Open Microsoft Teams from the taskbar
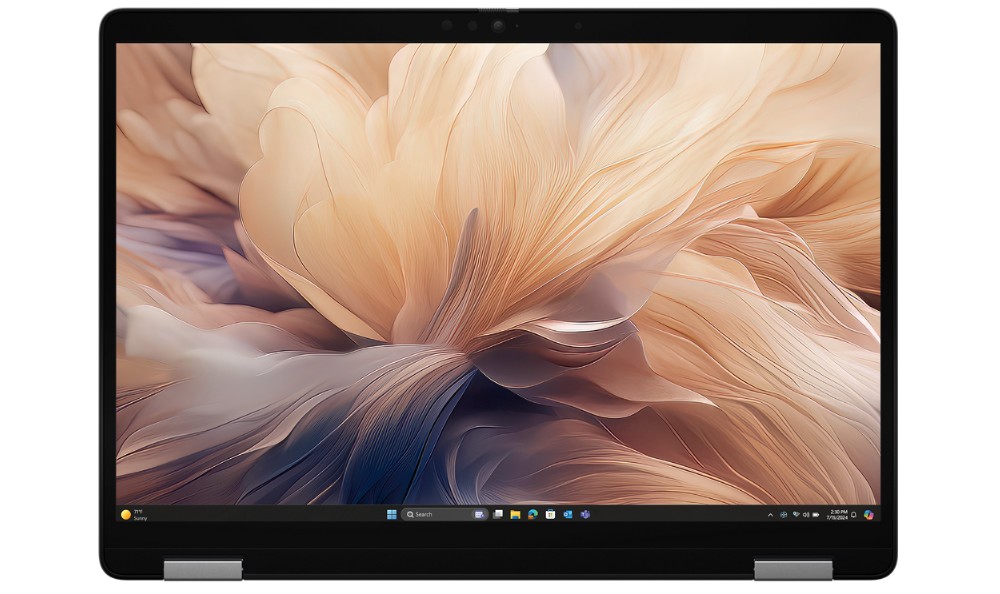The height and width of the screenshot is (594, 1000). (x=585, y=514)
